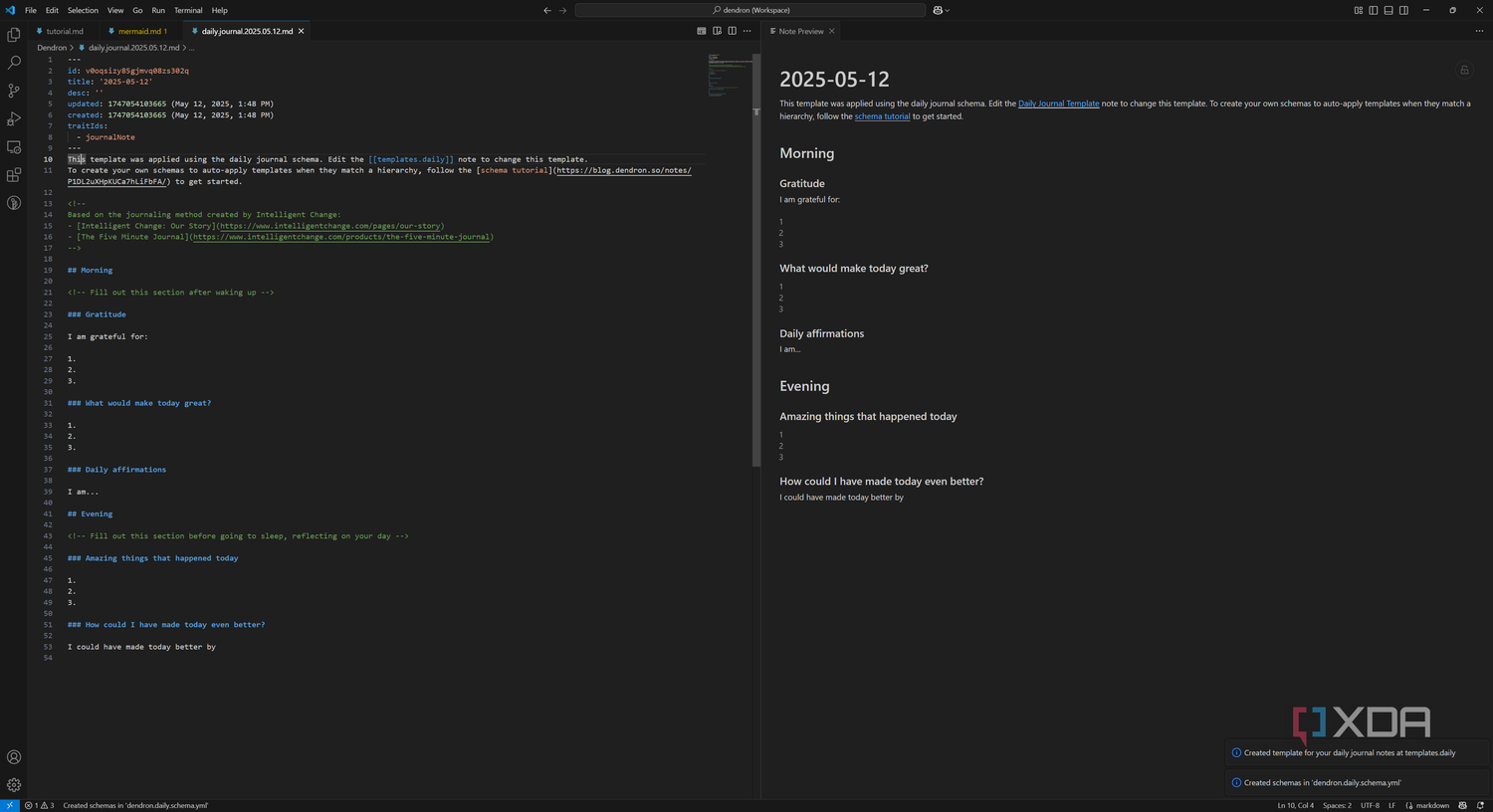Click the status bar message 'Created schemas in'

coord(135,805)
